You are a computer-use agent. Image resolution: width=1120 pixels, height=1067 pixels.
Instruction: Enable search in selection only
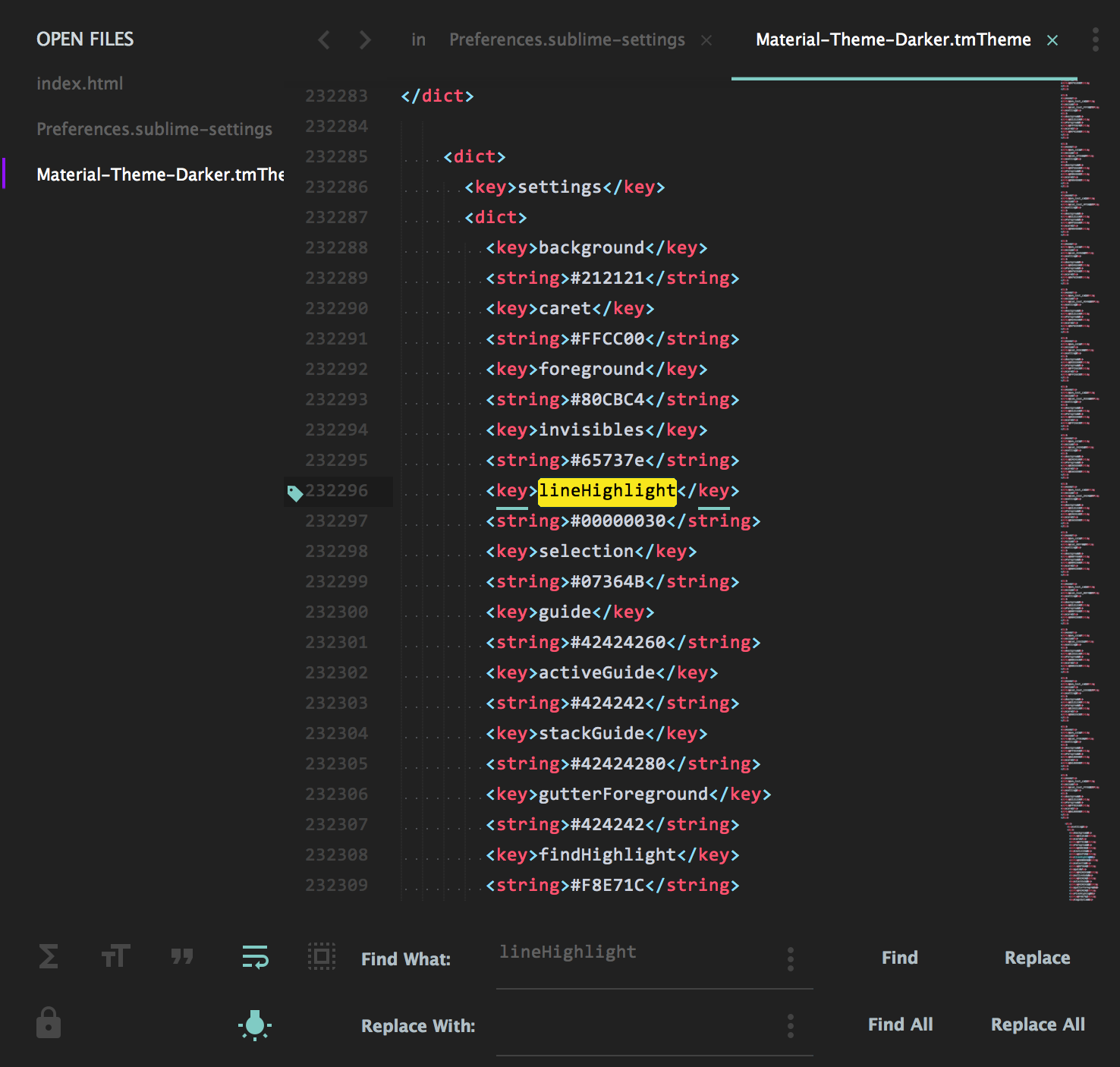321,958
